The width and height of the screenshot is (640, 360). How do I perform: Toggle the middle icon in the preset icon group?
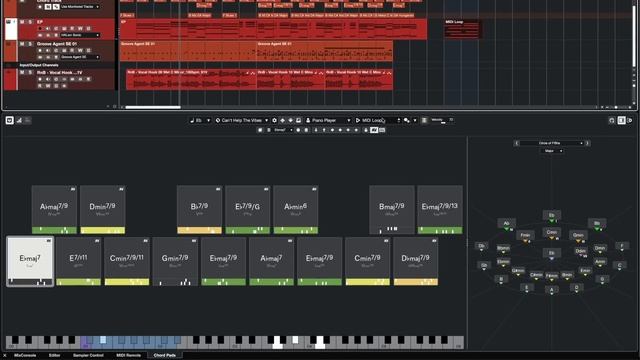pos(291,120)
